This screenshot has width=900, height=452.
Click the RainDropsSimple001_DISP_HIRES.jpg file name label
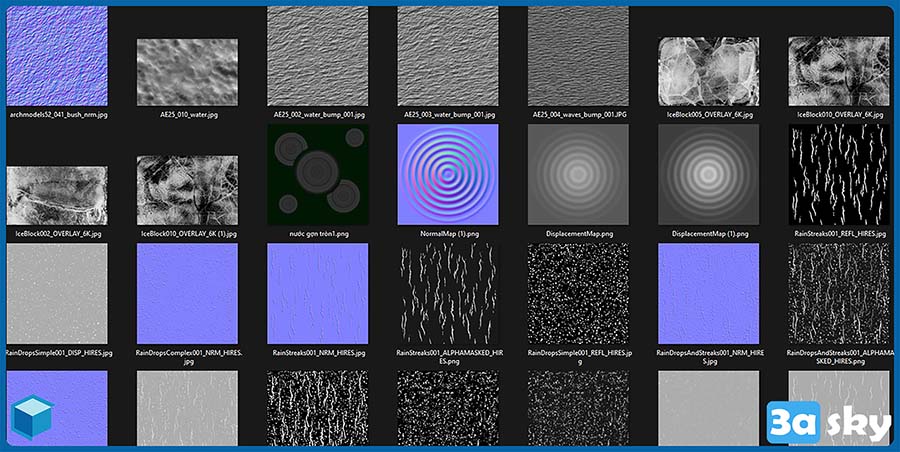click(x=57, y=353)
